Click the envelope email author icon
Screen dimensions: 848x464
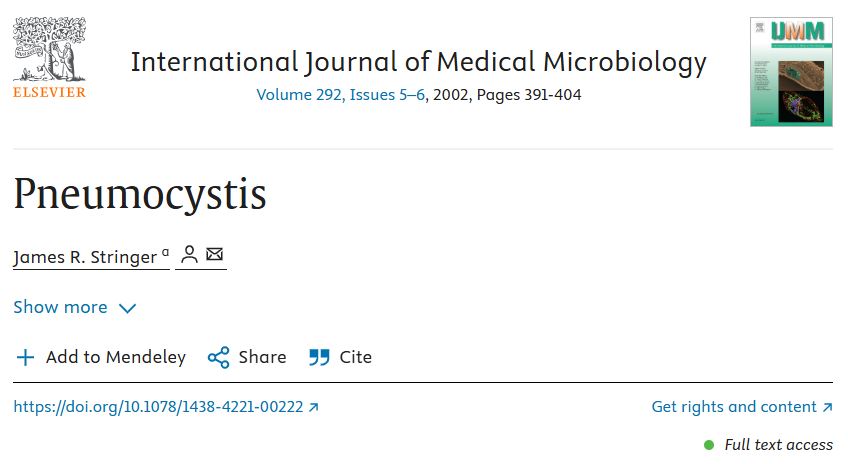(214, 255)
